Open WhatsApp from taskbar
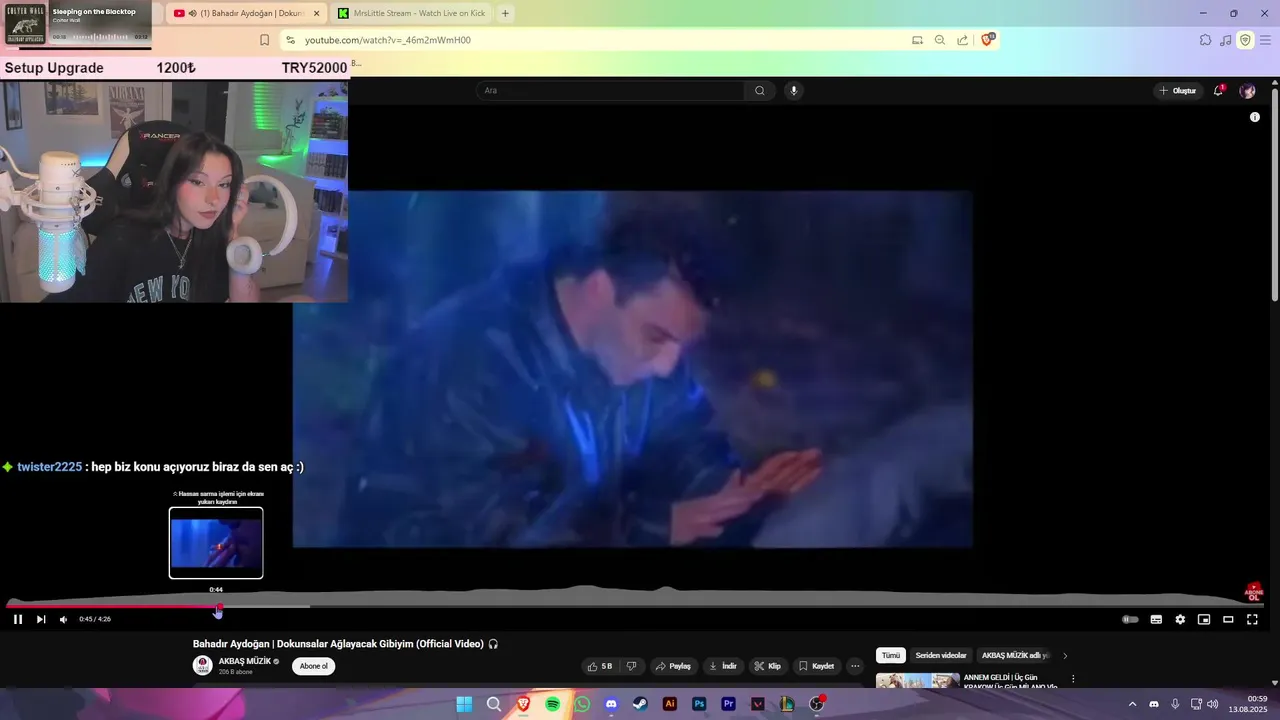The height and width of the screenshot is (720, 1280). tap(582, 704)
